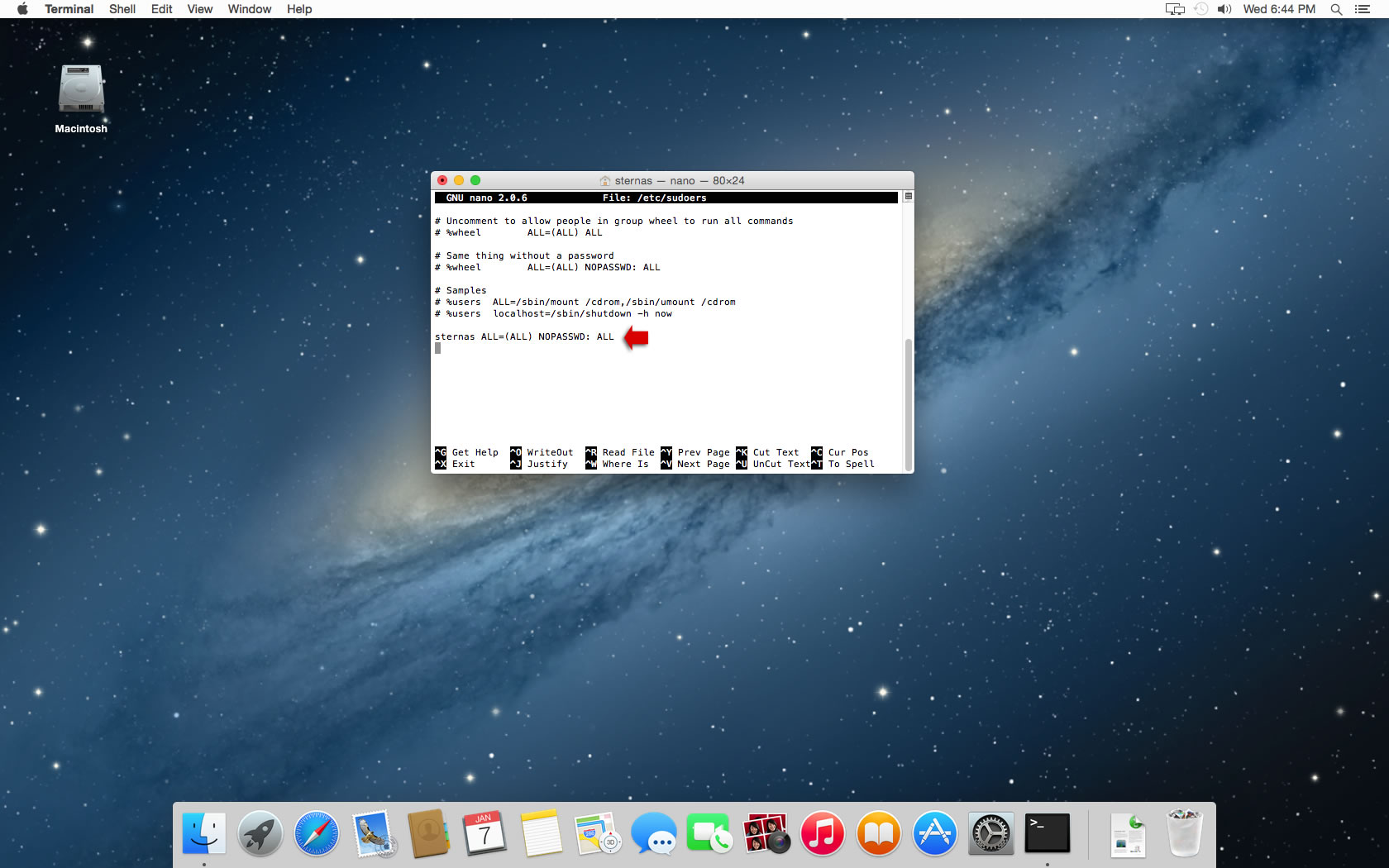Click the '^U UnCut Text' shortcut label
This screenshot has height=868, width=1389.
(x=773, y=464)
